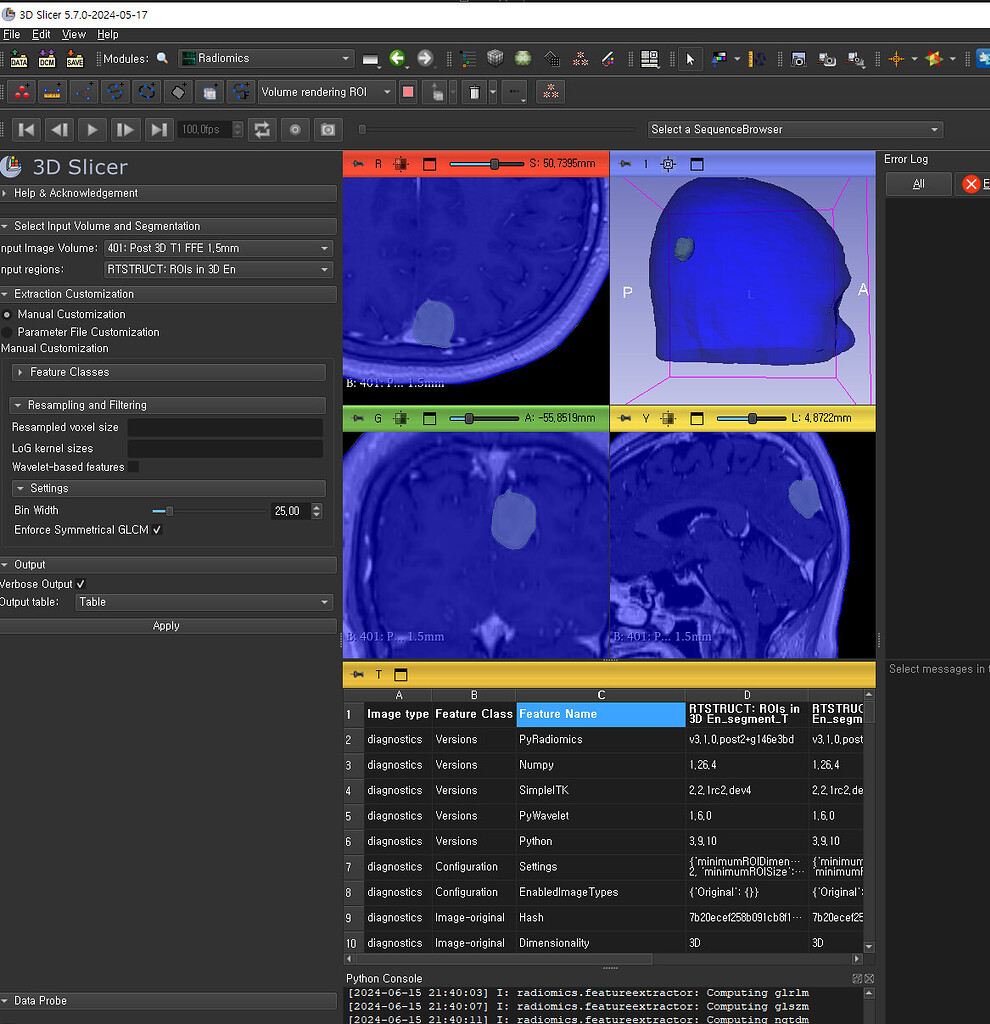Toggle the crosshair icon in toolbar

coord(896,59)
